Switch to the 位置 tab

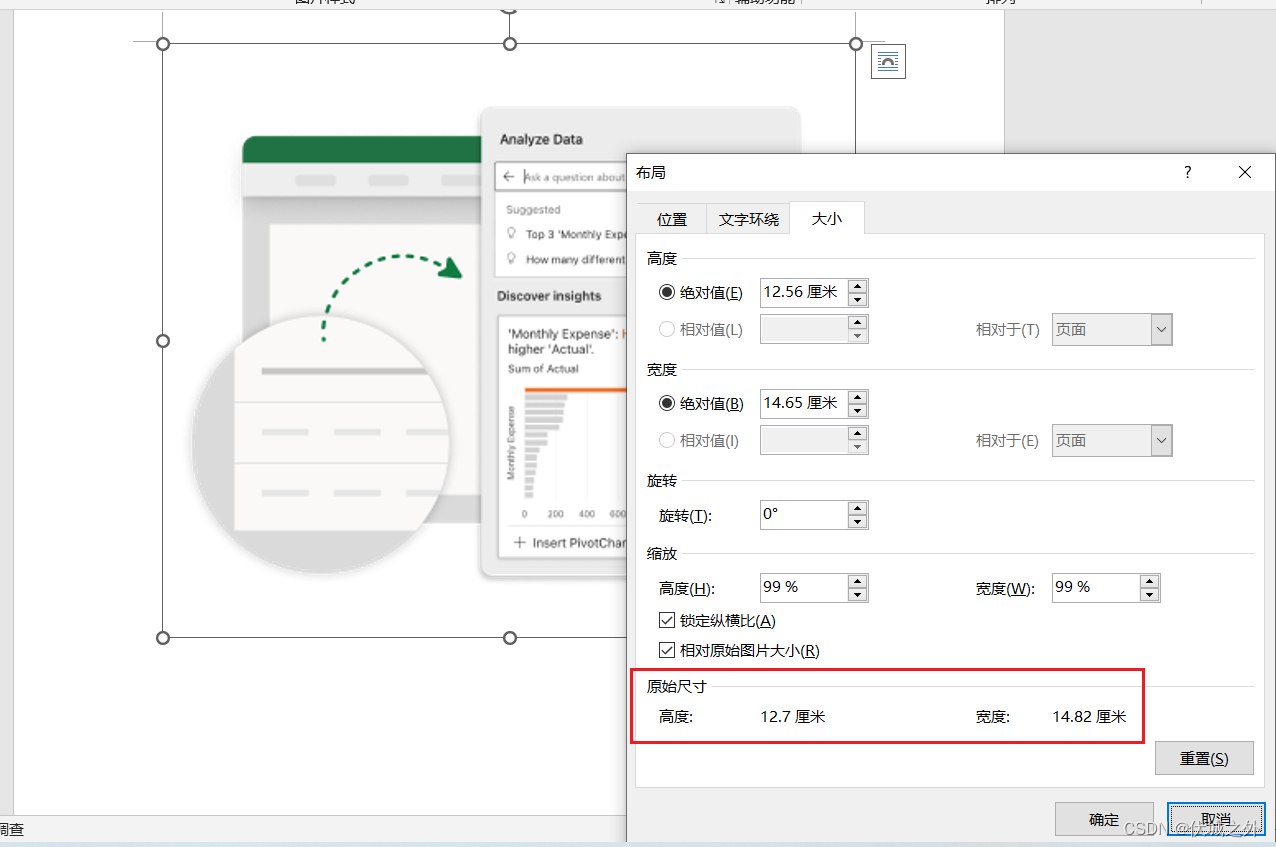coord(671,218)
